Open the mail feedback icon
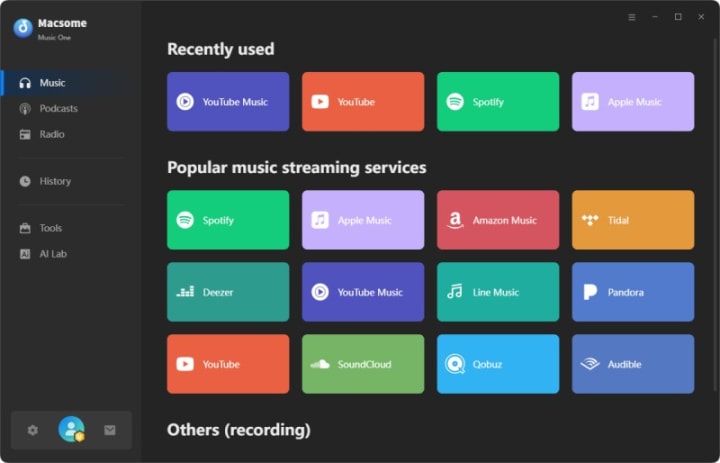 click(110, 430)
